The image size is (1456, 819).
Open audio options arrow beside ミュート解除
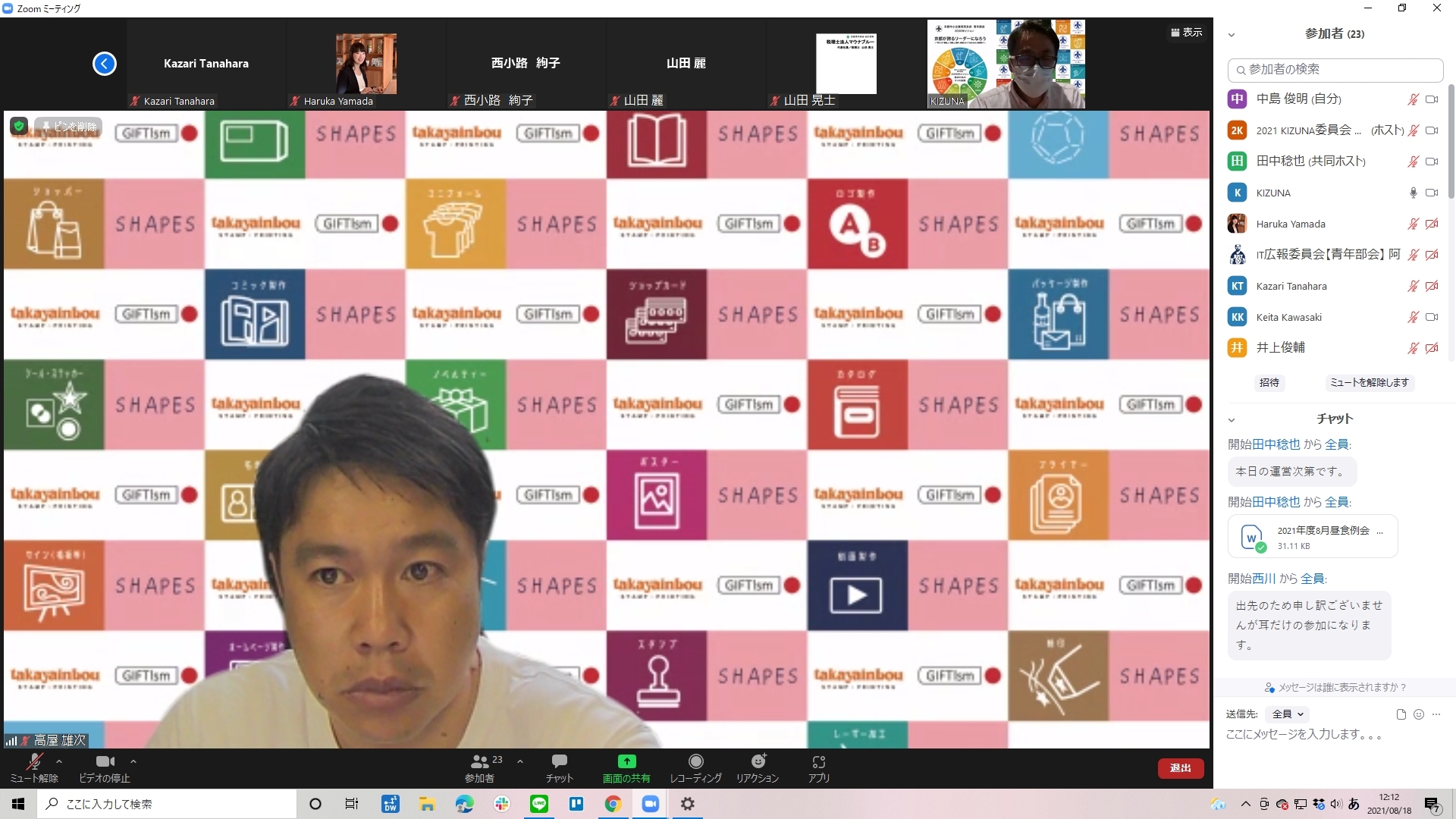59,761
